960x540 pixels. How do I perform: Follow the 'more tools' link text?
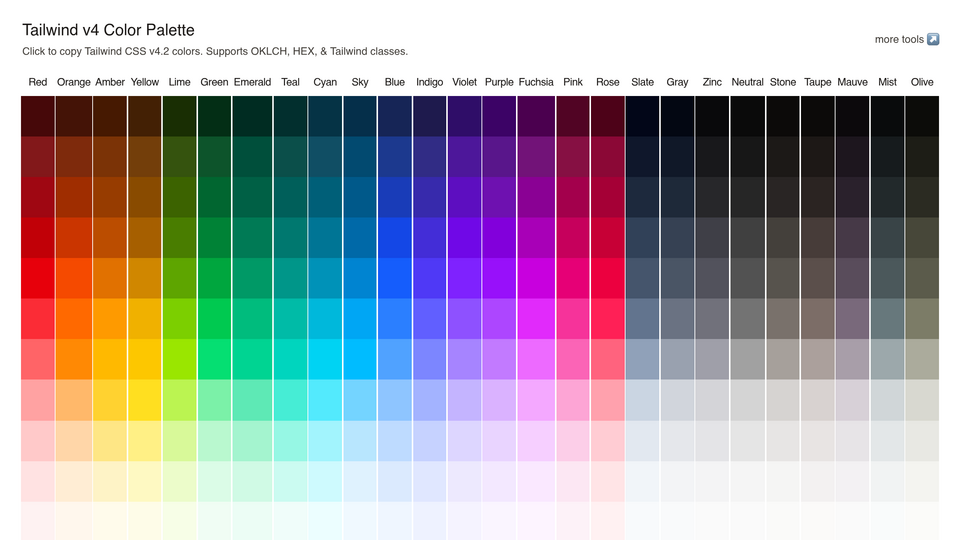tap(899, 39)
